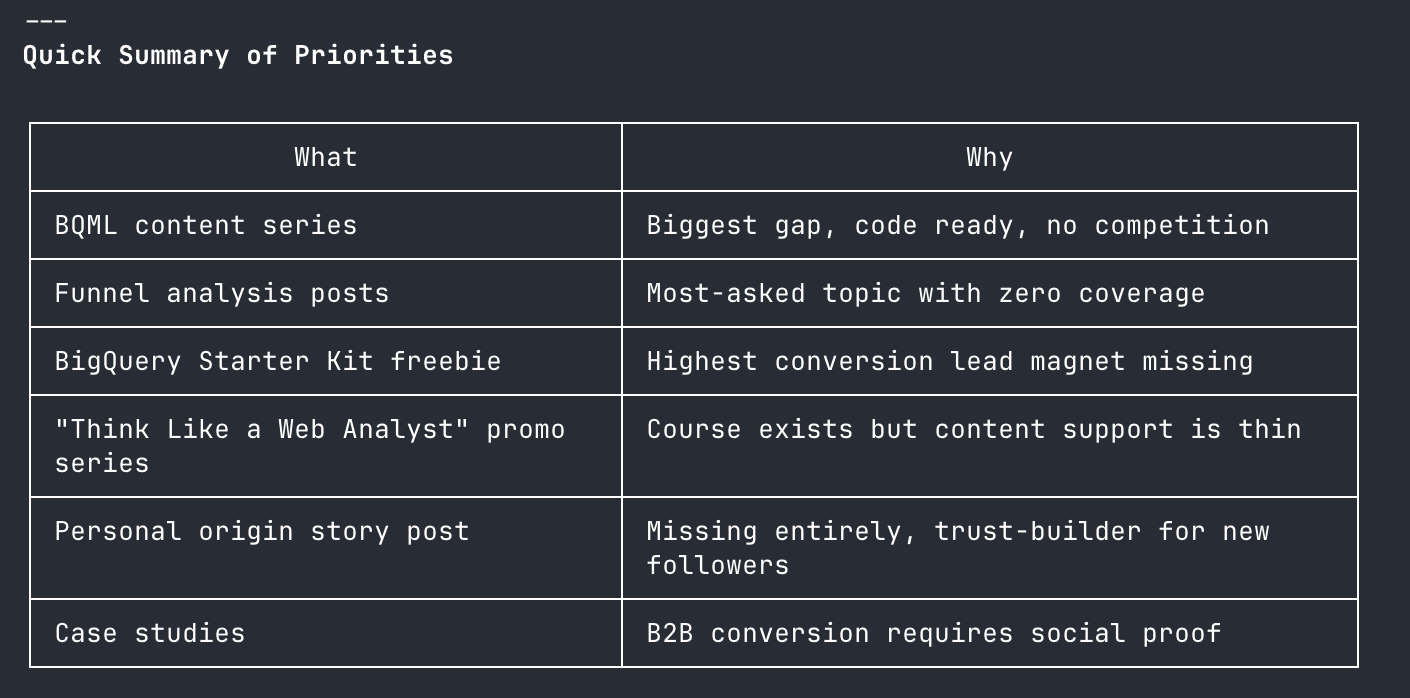Select the "Case studies" cell
1410x698 pixels.
coord(149,633)
